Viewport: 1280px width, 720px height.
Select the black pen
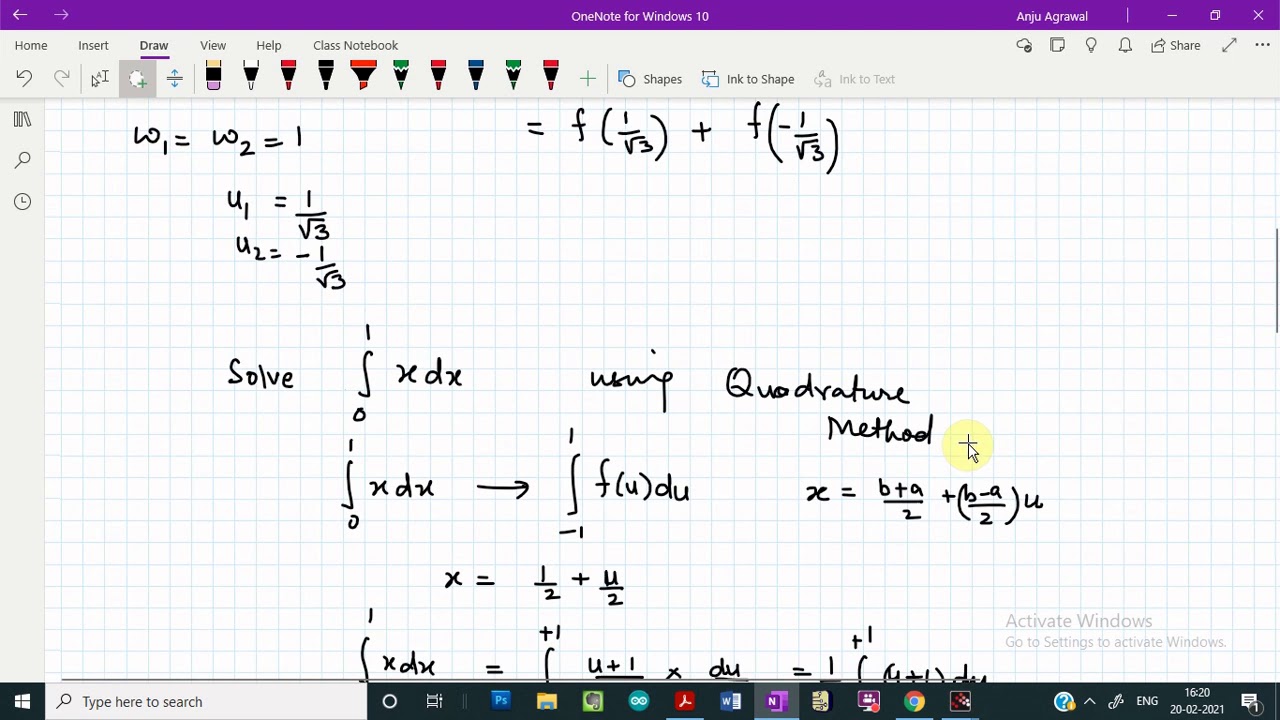[x=326, y=77]
